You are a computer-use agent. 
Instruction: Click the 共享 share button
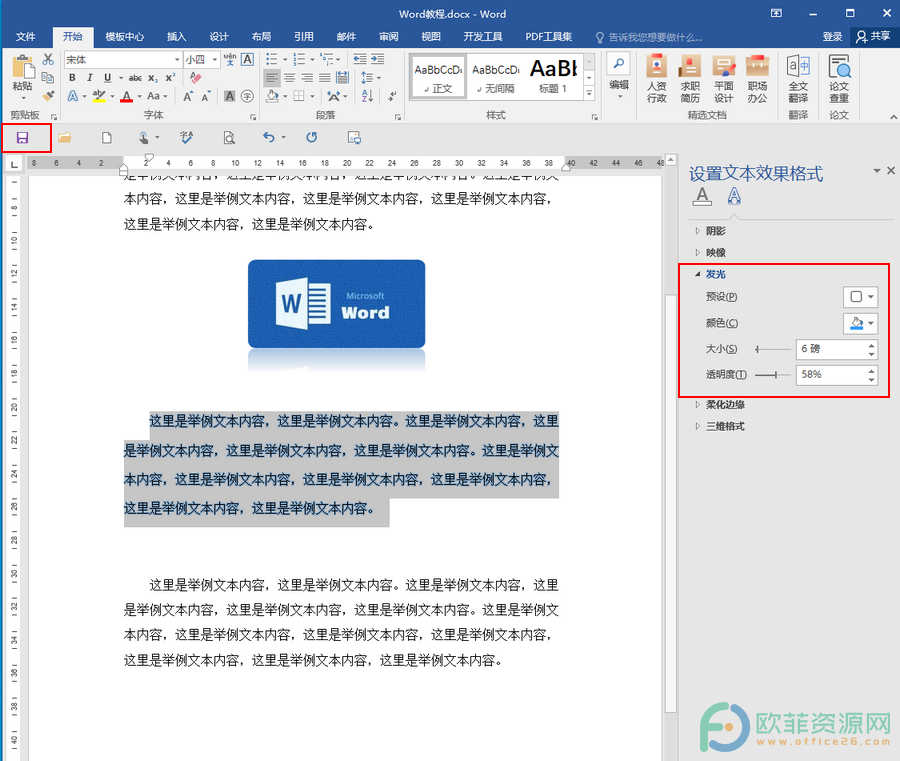874,37
